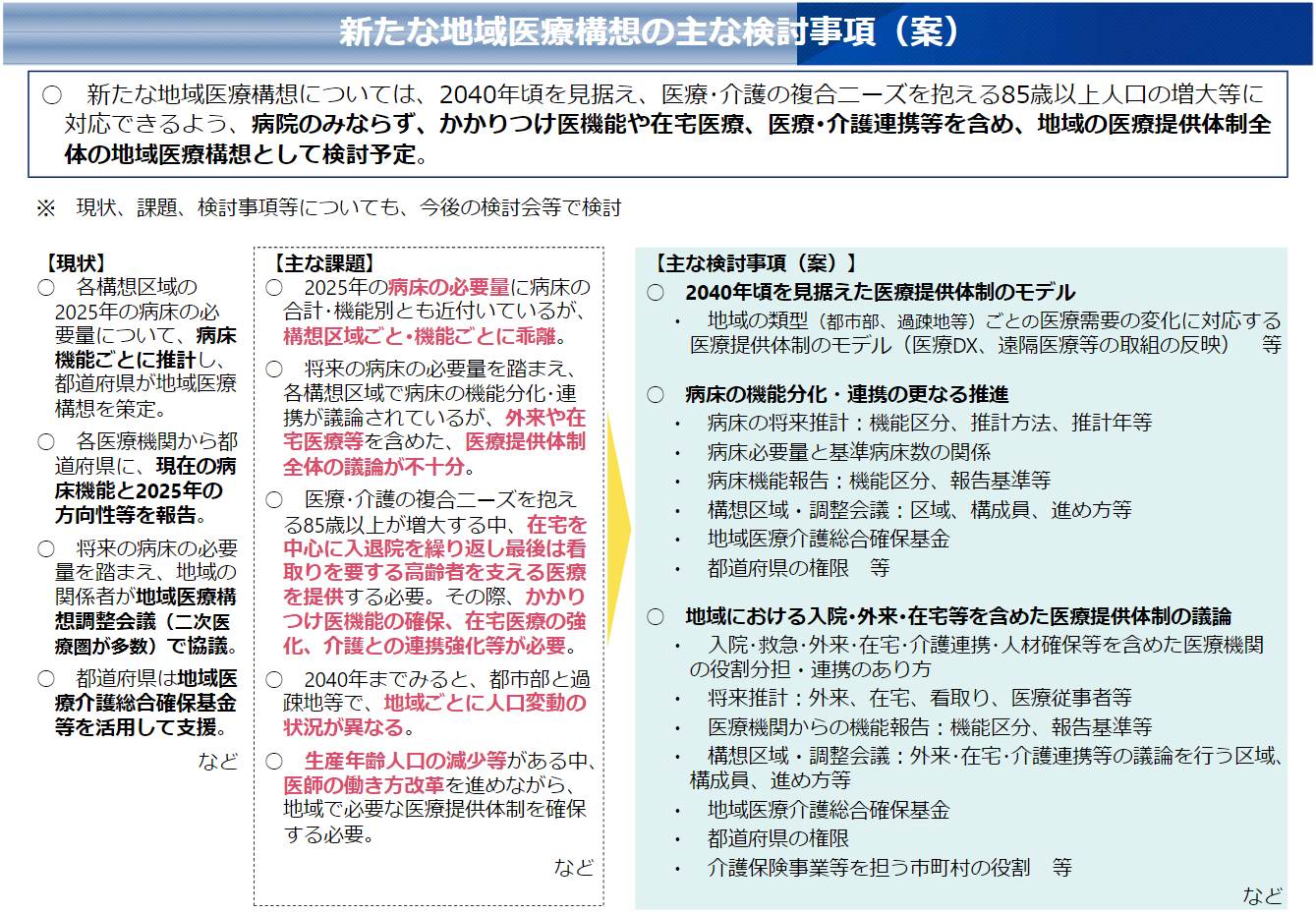Click など at bottom of 現状 column
This screenshot has width=1316, height=914.
pyautogui.click(x=217, y=761)
